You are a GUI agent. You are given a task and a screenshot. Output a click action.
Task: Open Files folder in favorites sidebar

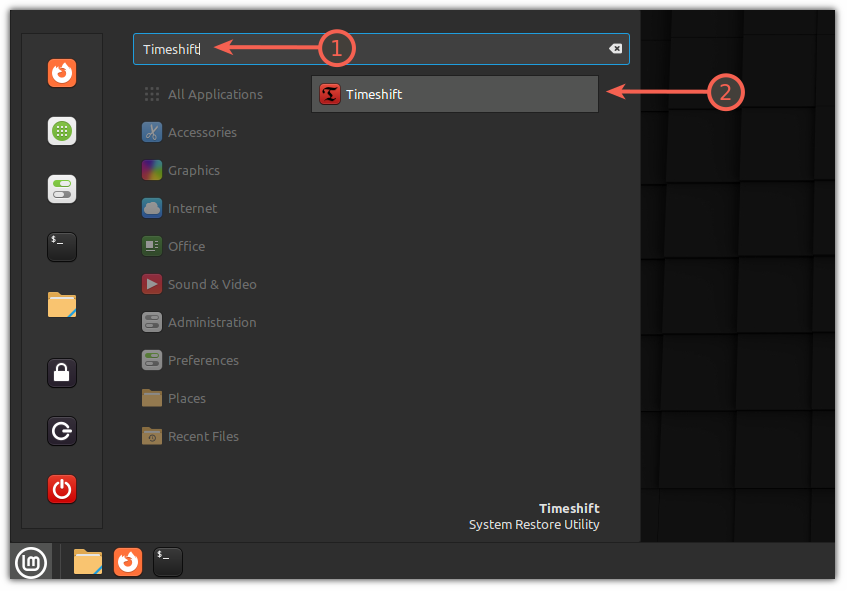tap(62, 305)
